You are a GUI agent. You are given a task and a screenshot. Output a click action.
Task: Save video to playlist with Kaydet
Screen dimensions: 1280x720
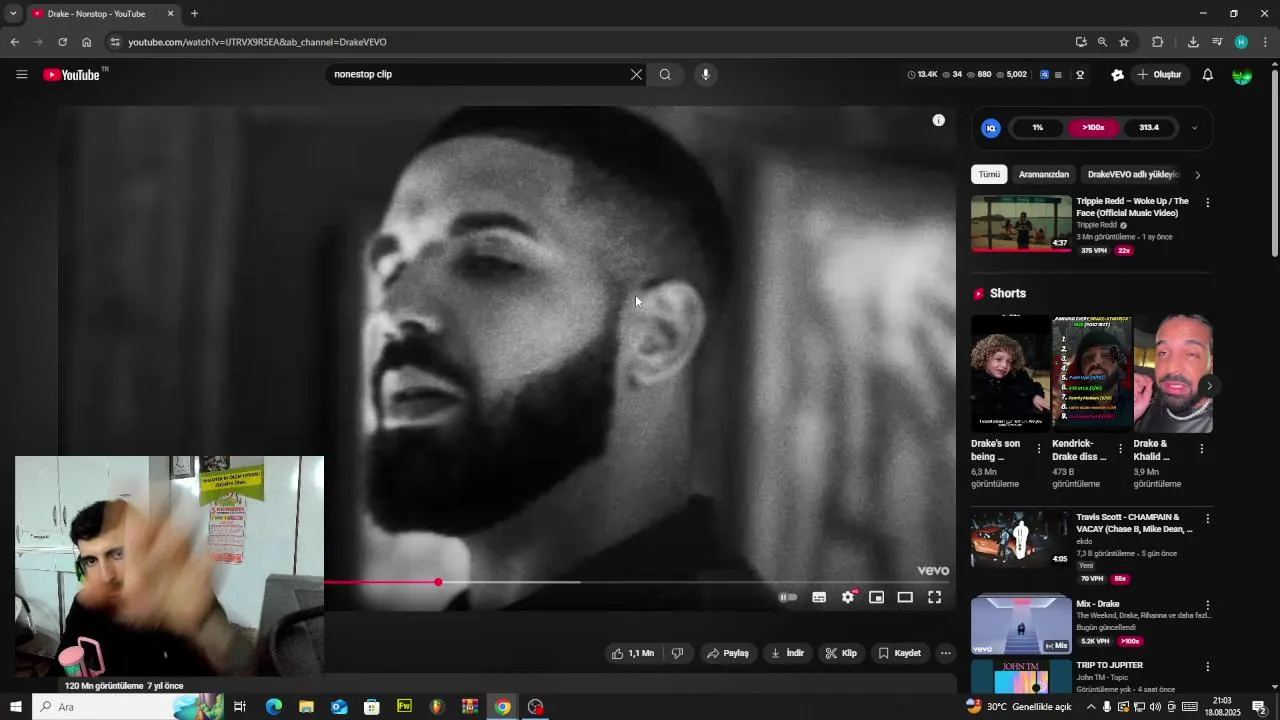(900, 653)
